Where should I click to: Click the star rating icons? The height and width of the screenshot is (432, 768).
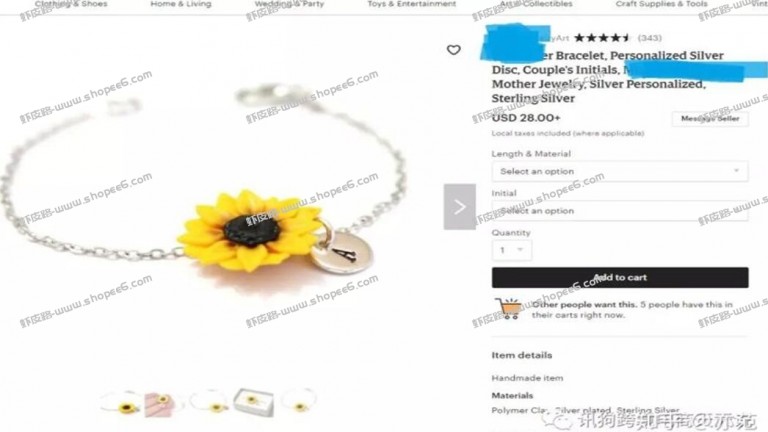(602, 38)
